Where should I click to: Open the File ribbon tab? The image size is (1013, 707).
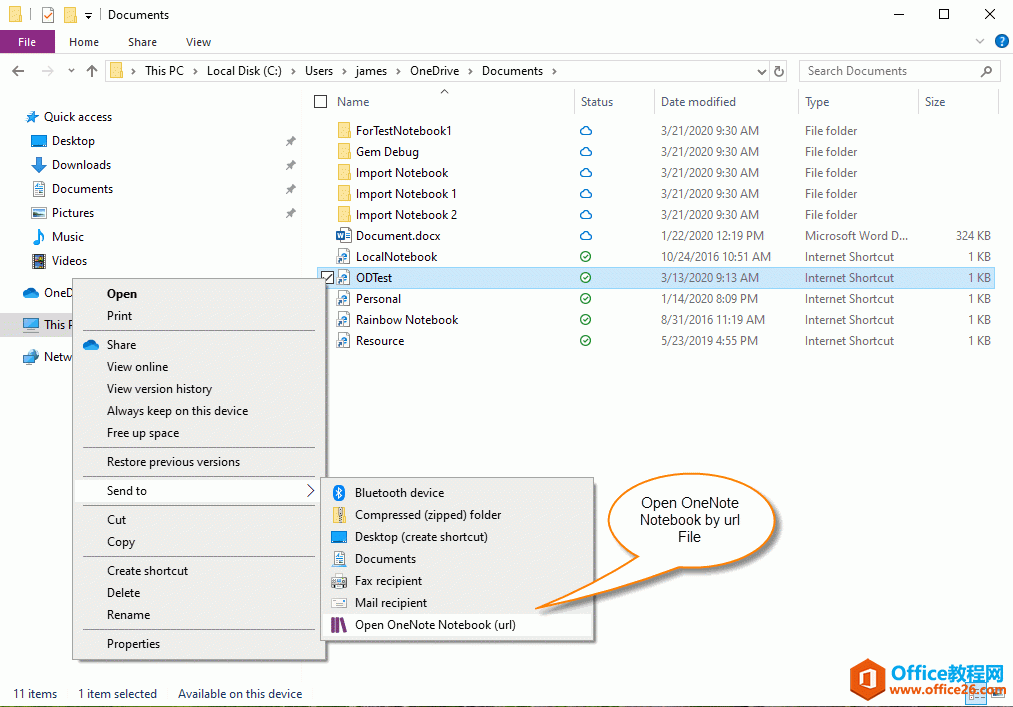tap(26, 42)
